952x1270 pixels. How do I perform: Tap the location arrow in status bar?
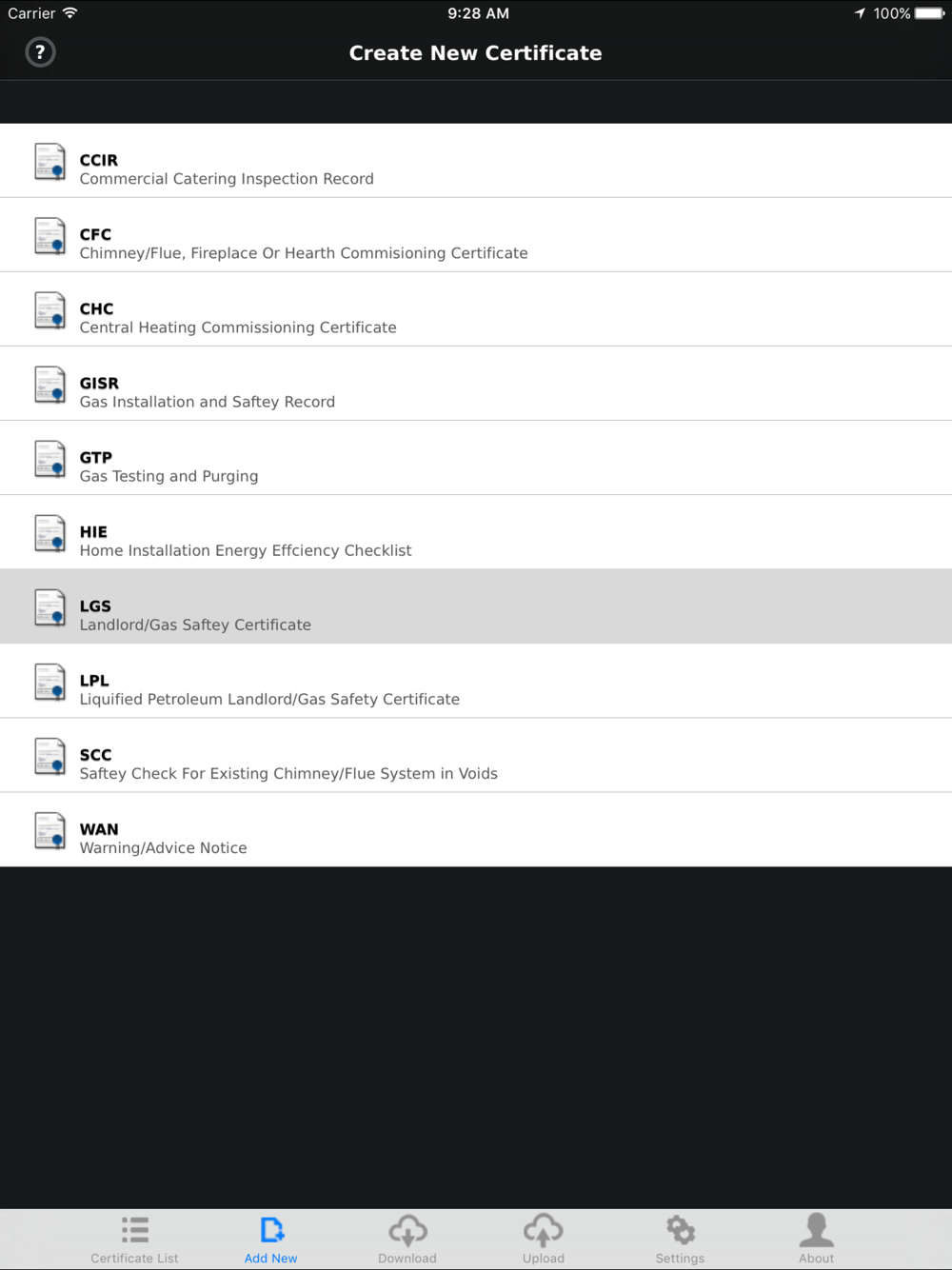pos(860,13)
